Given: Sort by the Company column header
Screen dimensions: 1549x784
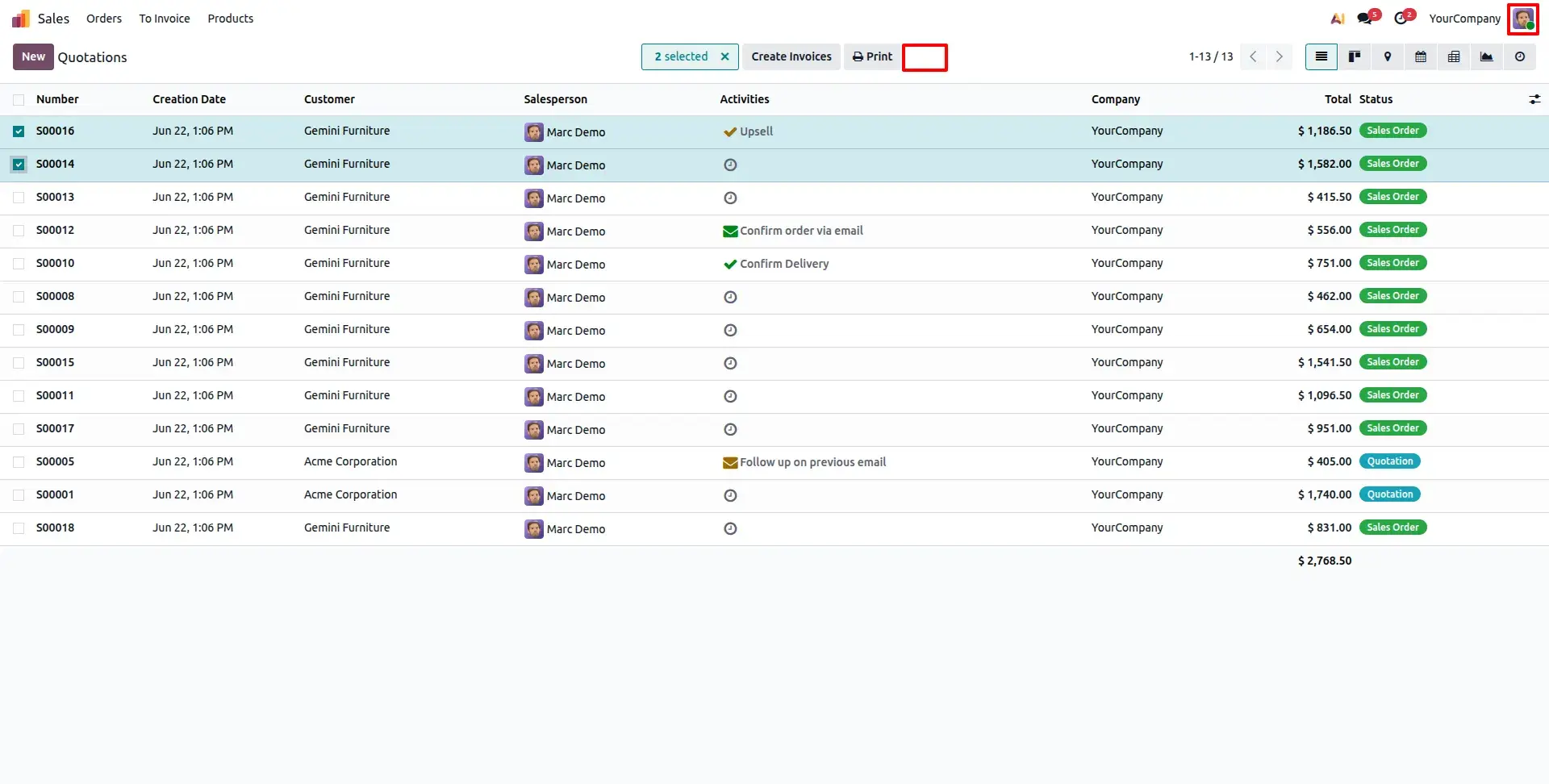Looking at the screenshot, I should [x=1116, y=99].
